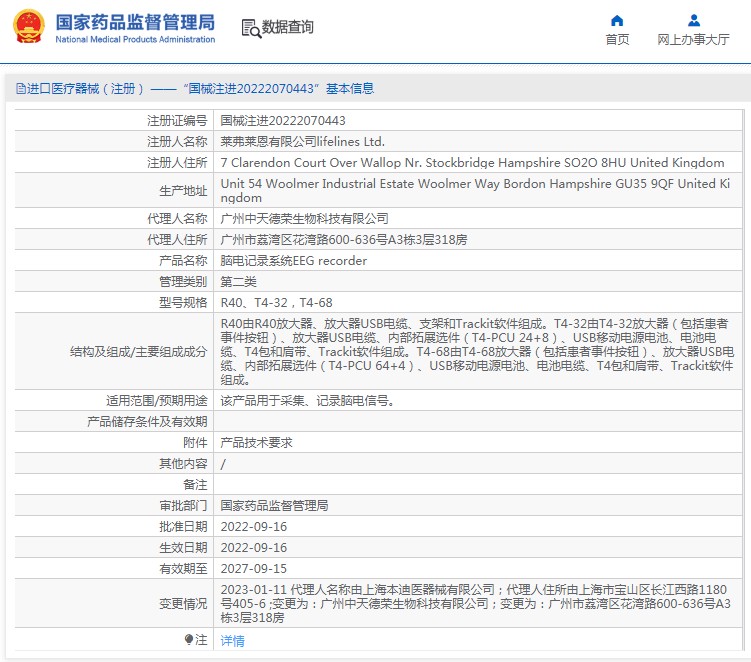Click the 有效期至 label
Viewport: 751px width, 662px height.
tap(183, 569)
